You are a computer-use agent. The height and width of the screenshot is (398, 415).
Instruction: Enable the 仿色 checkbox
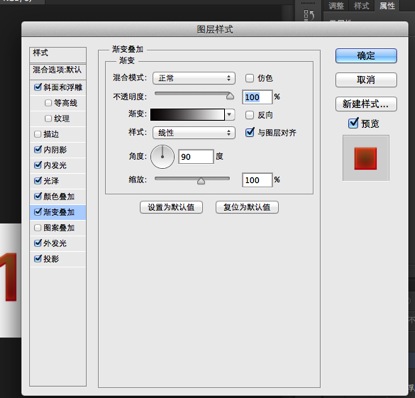[249, 78]
